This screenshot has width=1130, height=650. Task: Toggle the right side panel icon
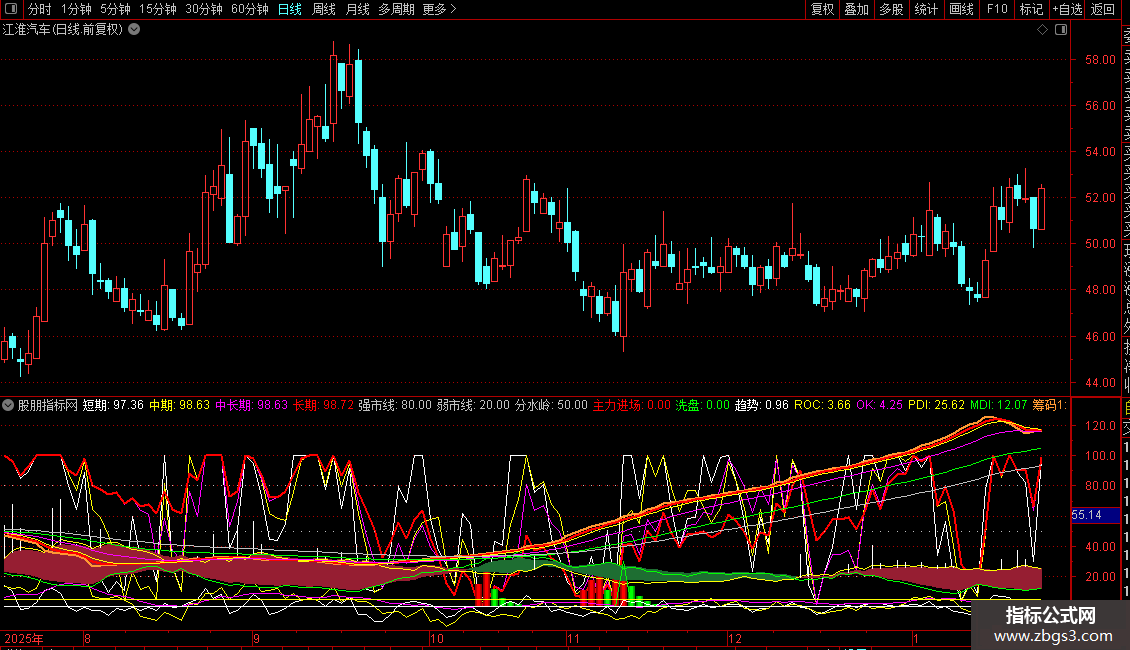click(1059, 30)
